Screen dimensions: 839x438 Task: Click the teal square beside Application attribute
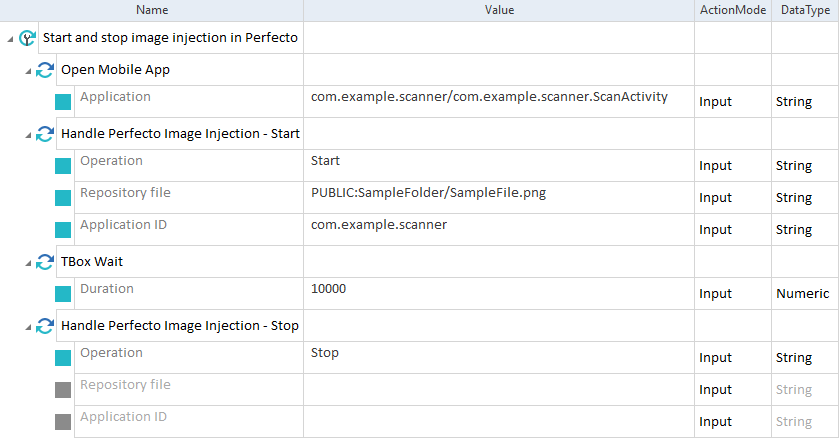pos(63,102)
